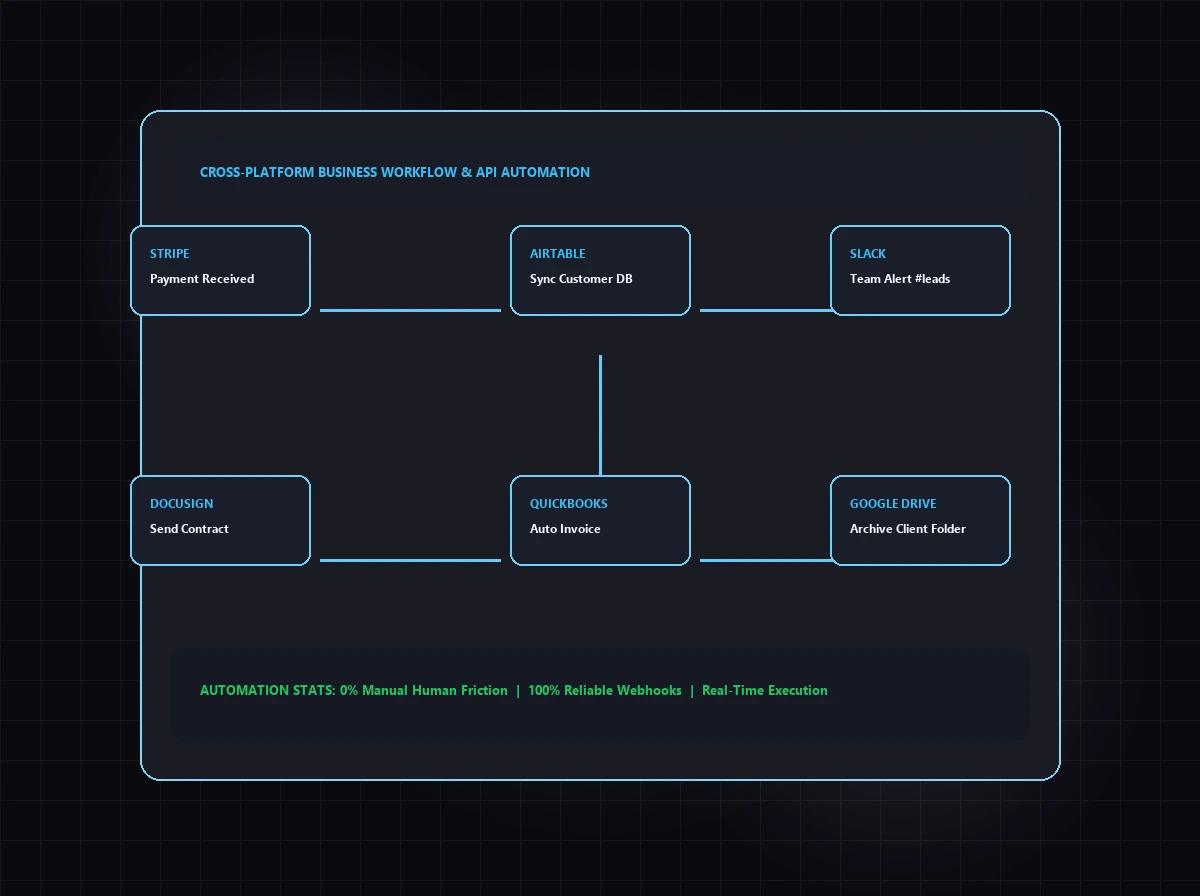Click the 'STRIPE' label
1200x896 pixels.
pos(170,254)
